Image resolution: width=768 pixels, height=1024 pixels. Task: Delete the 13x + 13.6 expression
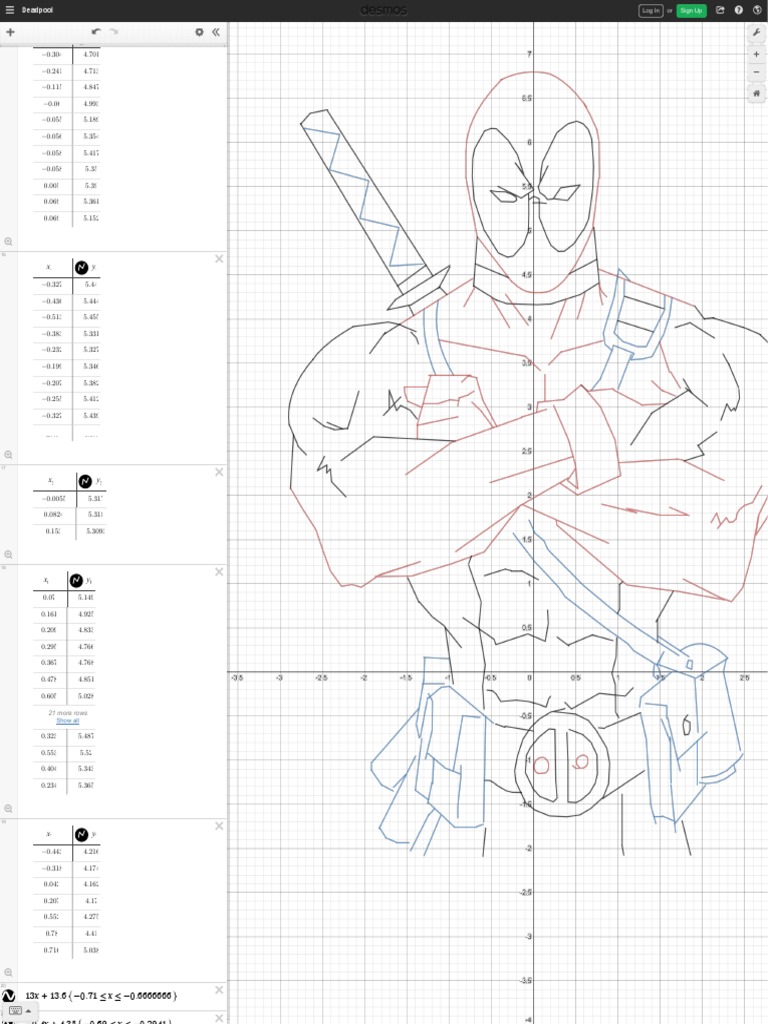(219, 990)
